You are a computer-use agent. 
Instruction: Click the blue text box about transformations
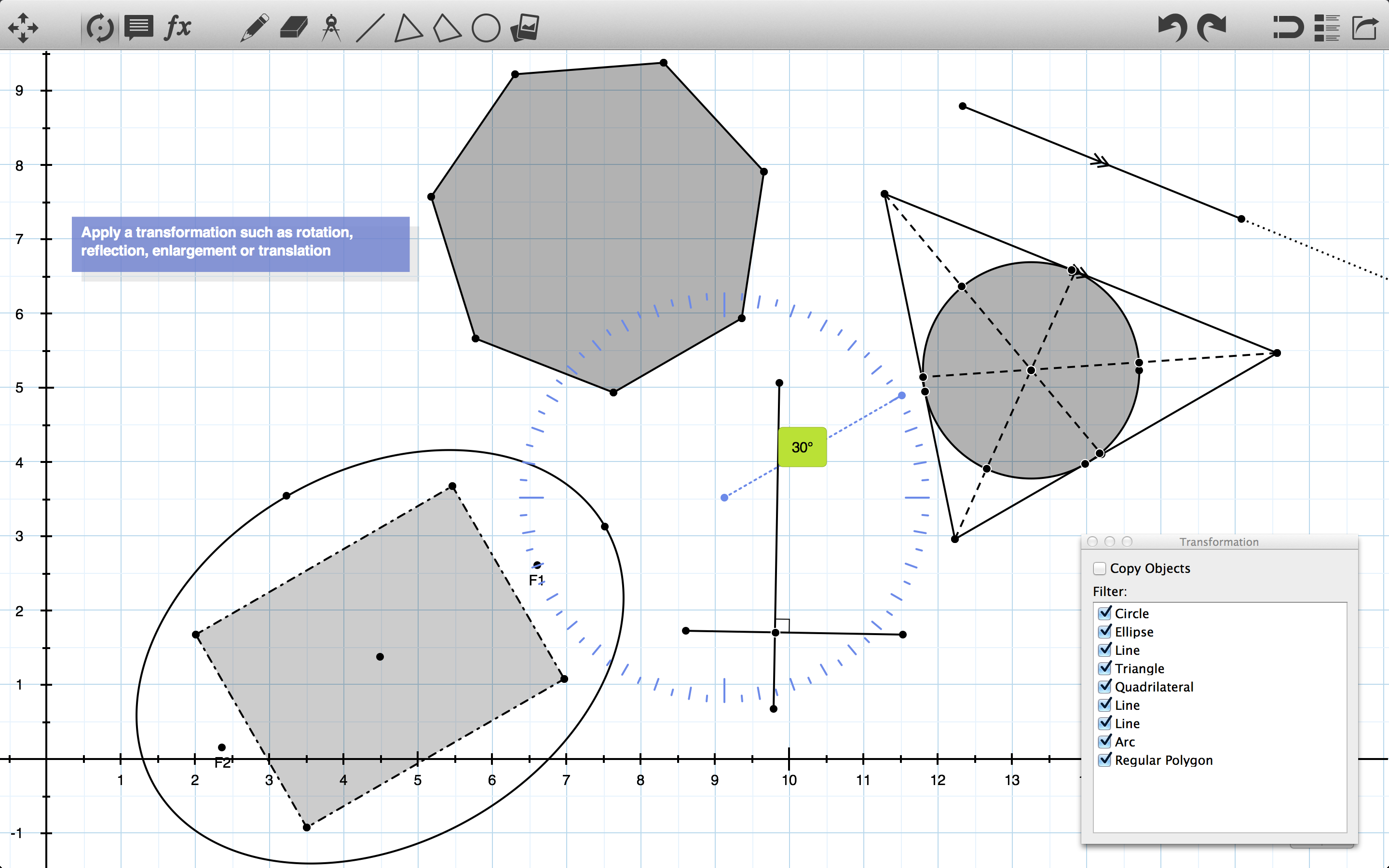(x=241, y=244)
